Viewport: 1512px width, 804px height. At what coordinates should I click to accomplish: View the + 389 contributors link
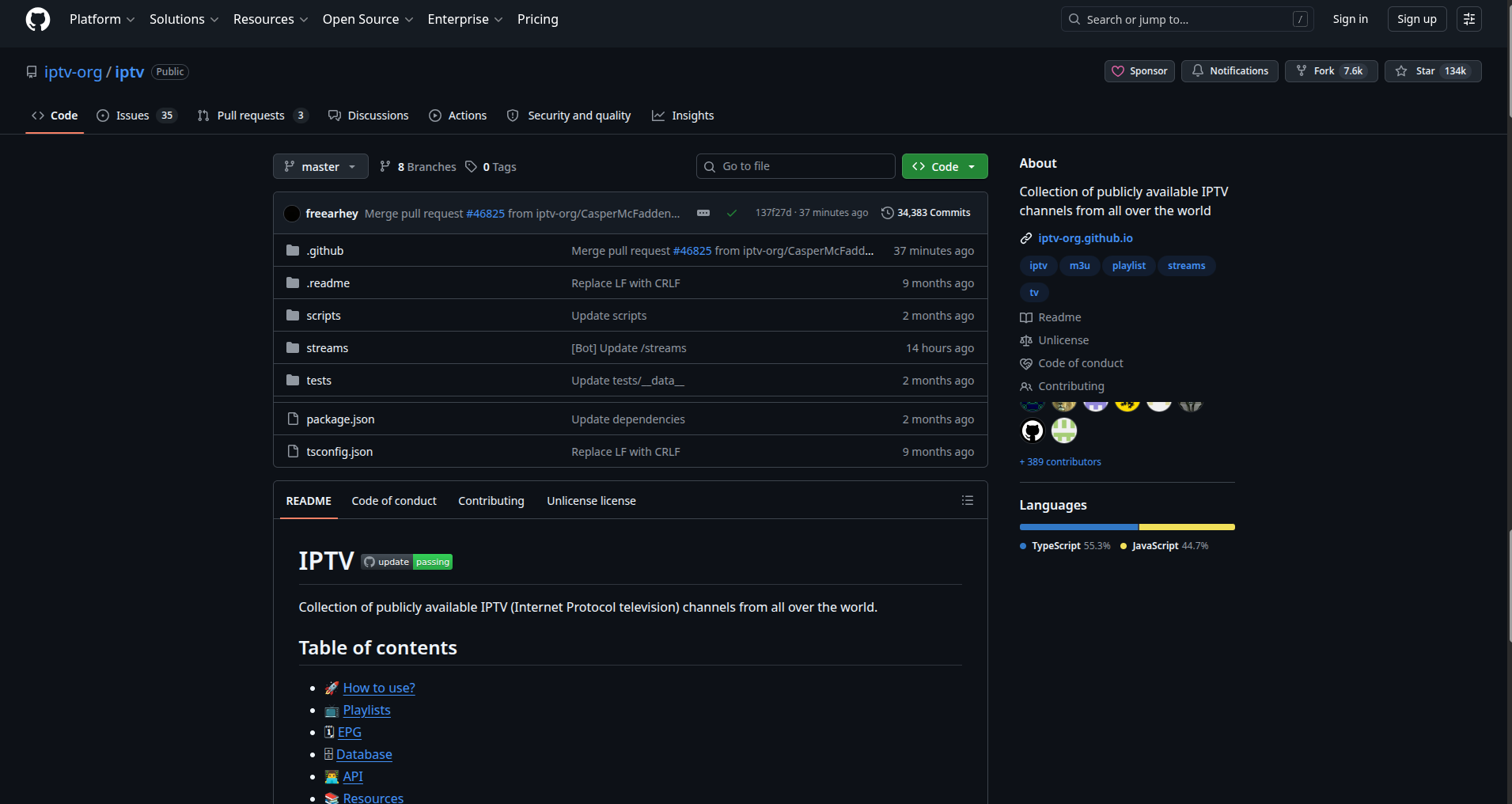click(1060, 462)
